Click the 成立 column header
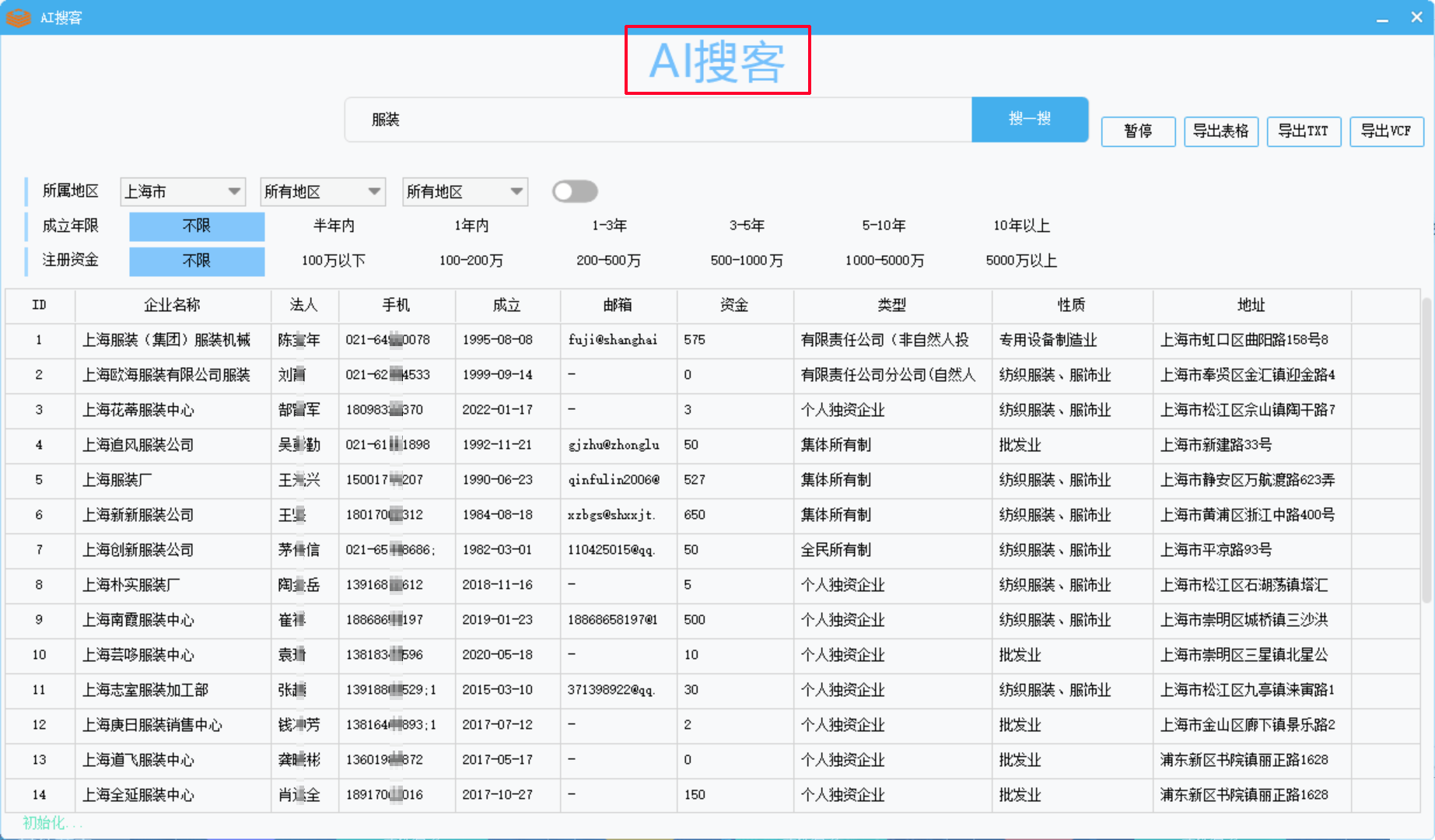The image size is (1435, 840). [x=506, y=305]
